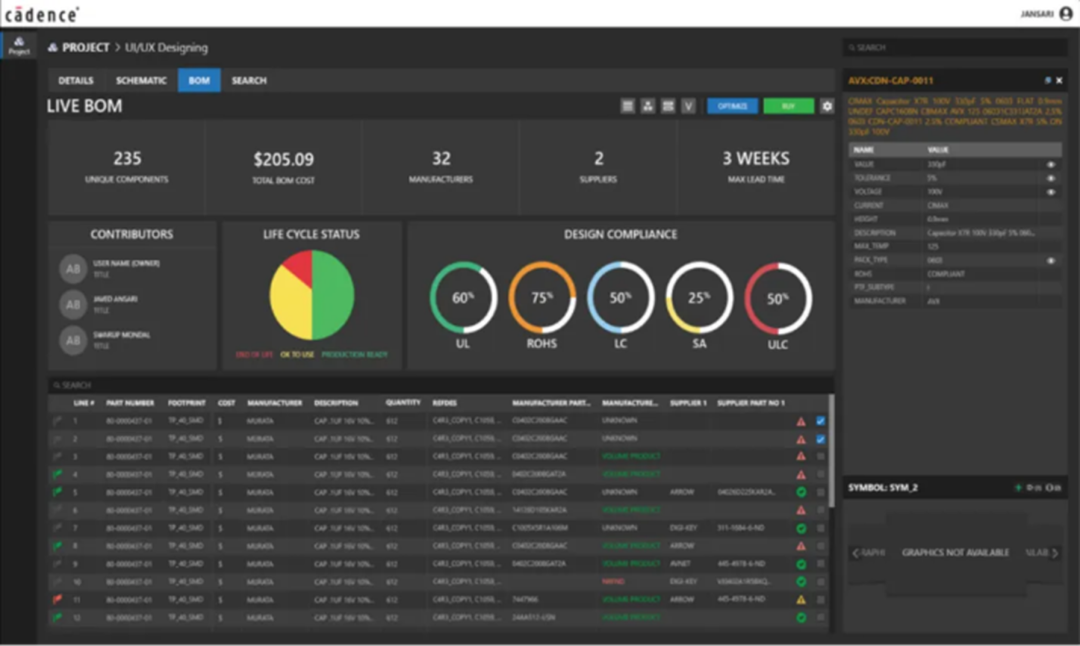Uncheck the checkbox on BOM line 1
1080x646 pixels.
(x=821, y=421)
